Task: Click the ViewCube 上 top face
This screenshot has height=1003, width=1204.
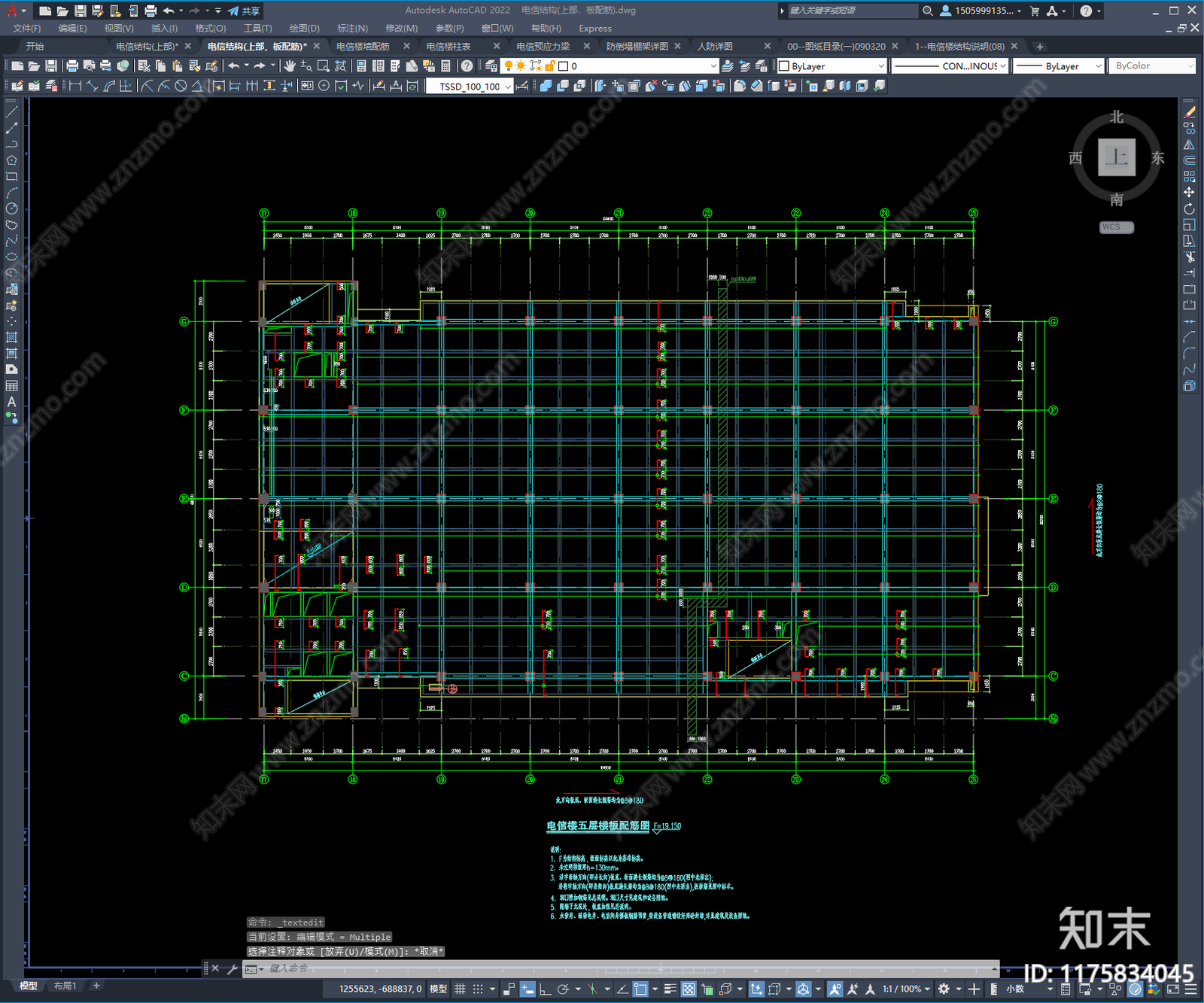Action: pos(1117,157)
